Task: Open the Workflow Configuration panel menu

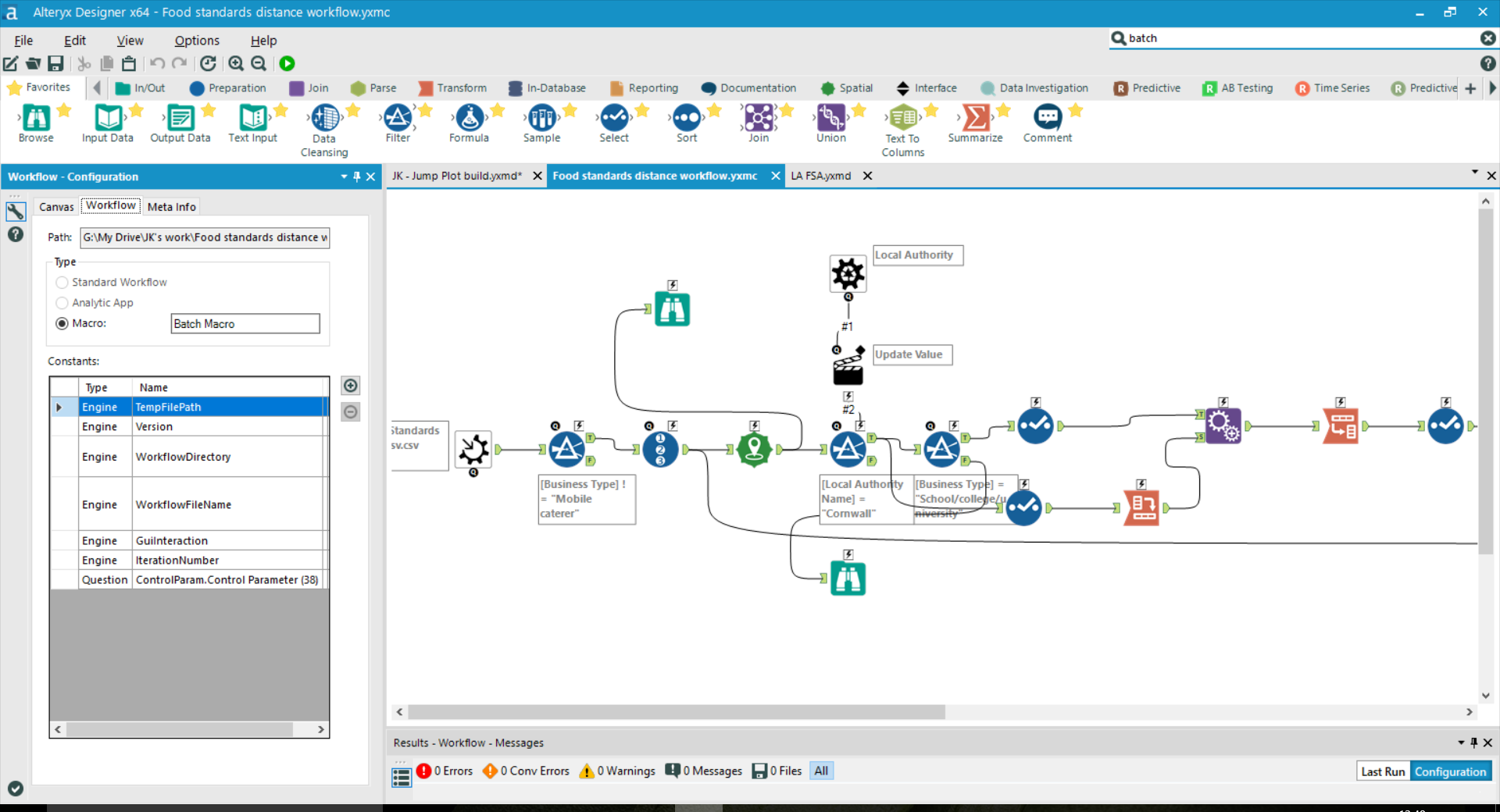Action: (344, 176)
